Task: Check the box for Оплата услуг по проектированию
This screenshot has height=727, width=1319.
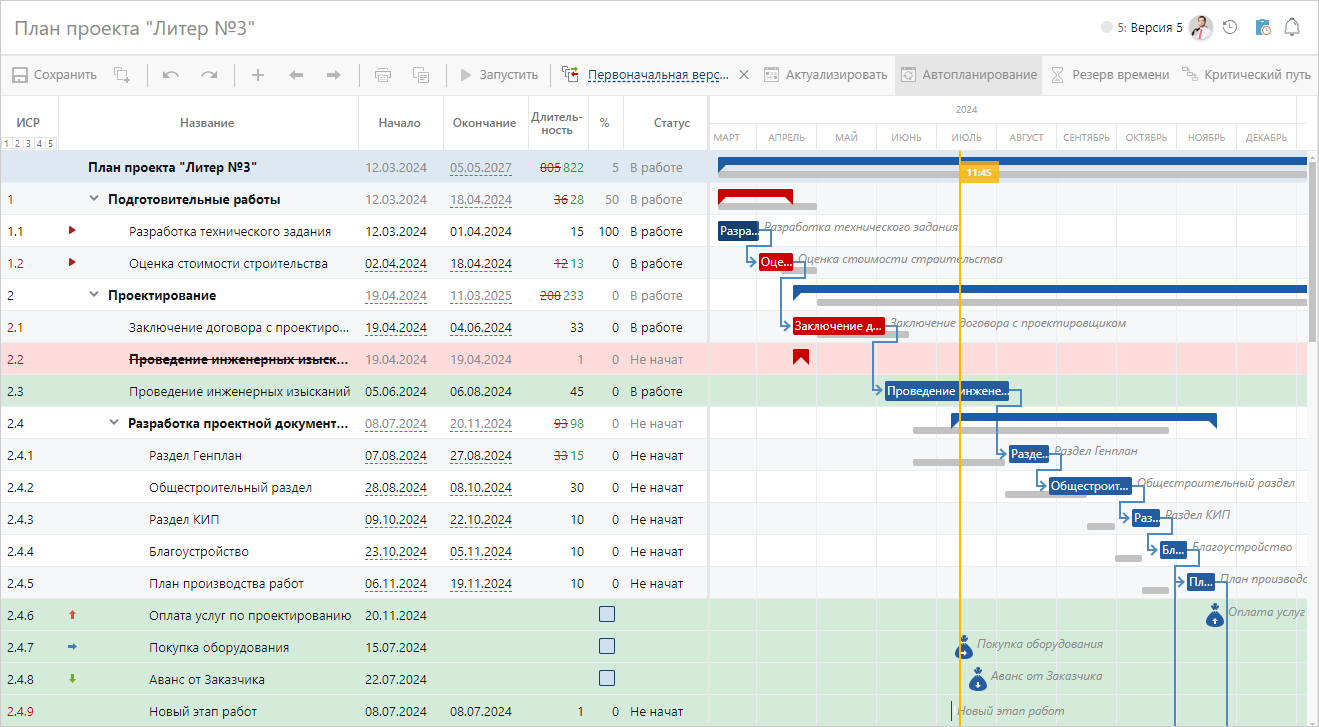Action: [x=606, y=615]
